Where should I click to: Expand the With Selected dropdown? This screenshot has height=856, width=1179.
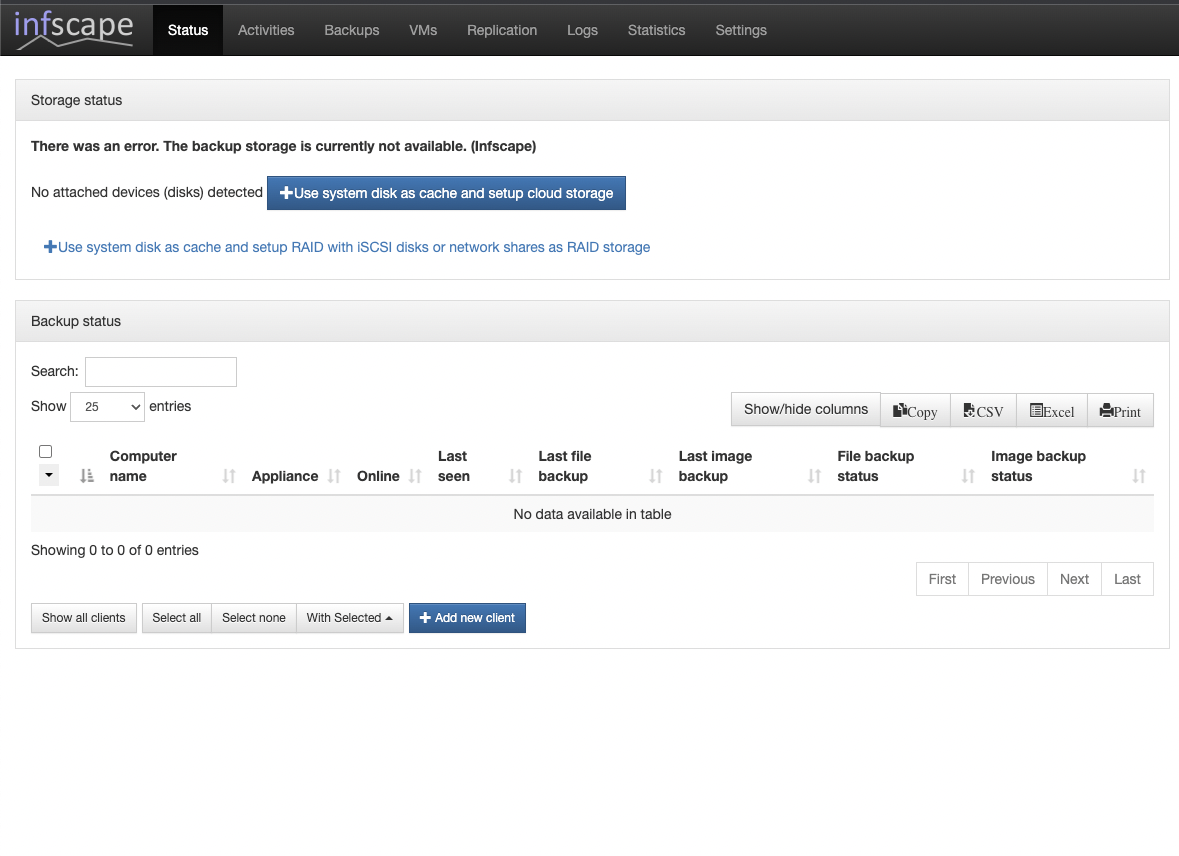click(x=349, y=618)
